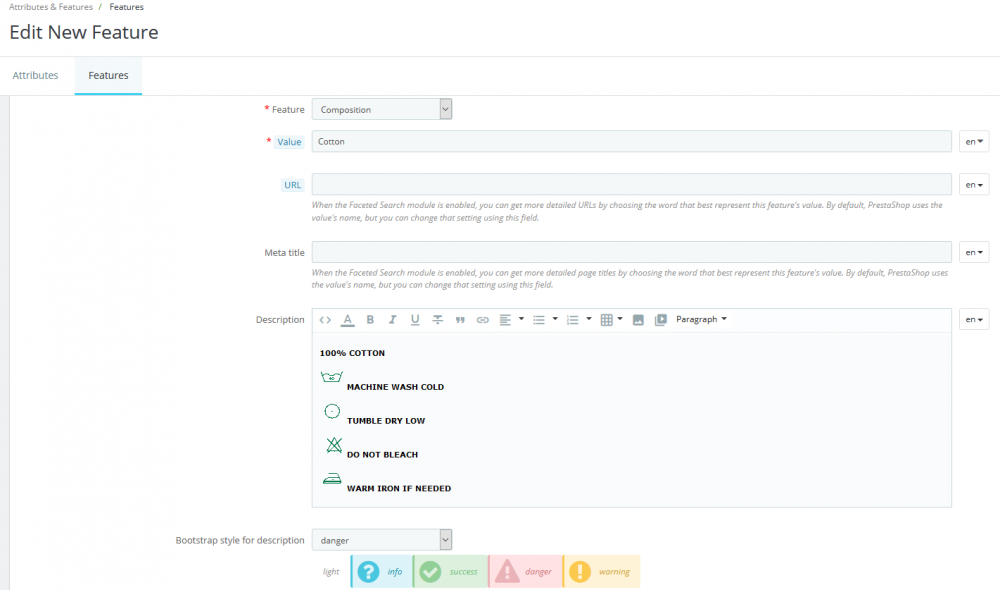Click the TUMBLE DRY LOW text
The width and height of the screenshot is (1000, 590).
[386, 420]
